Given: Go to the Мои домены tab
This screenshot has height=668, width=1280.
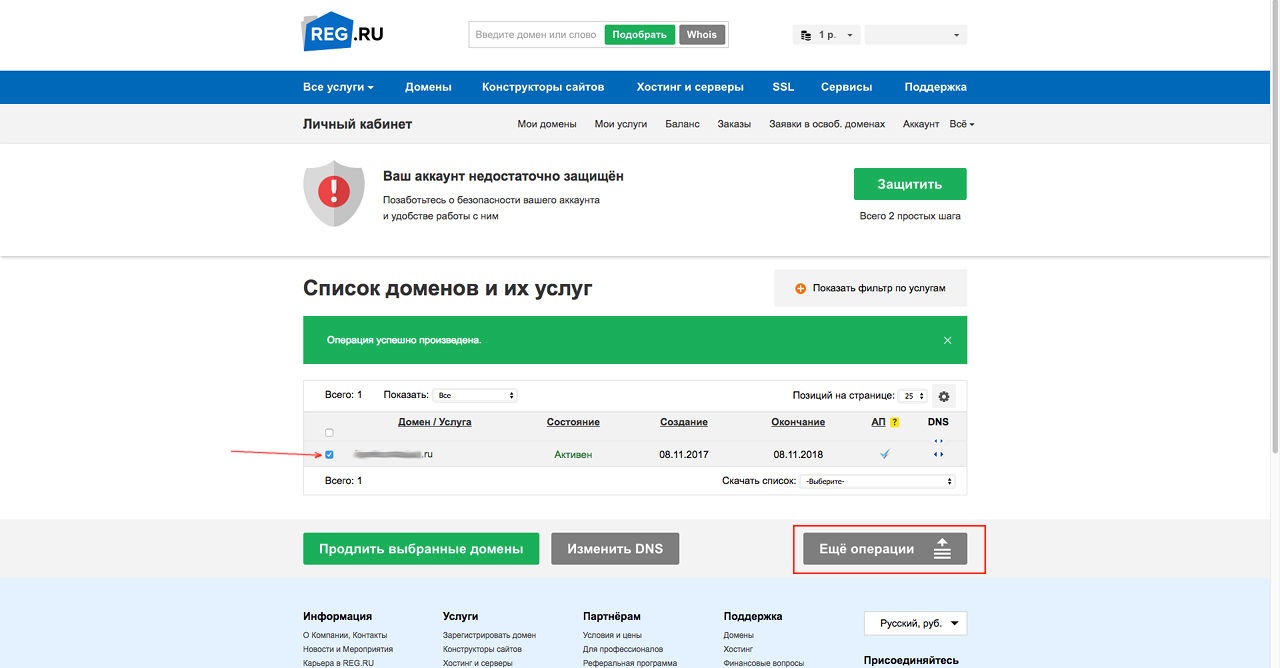Looking at the screenshot, I should (x=547, y=124).
